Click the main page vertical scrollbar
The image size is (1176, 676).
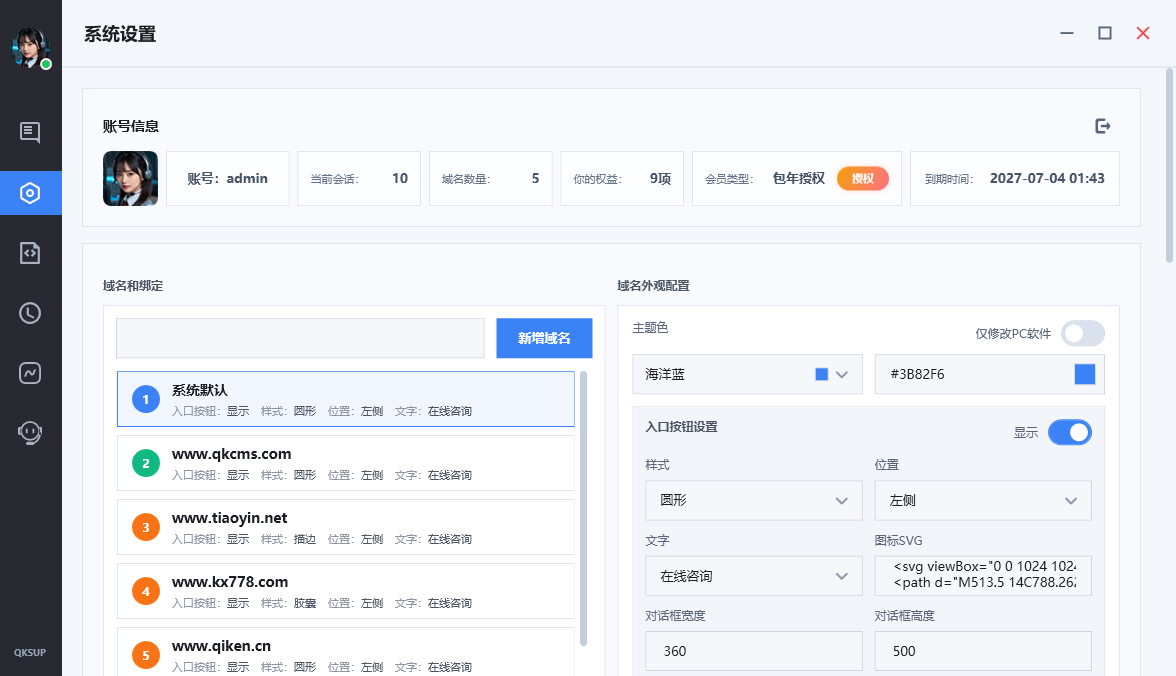[1169, 165]
